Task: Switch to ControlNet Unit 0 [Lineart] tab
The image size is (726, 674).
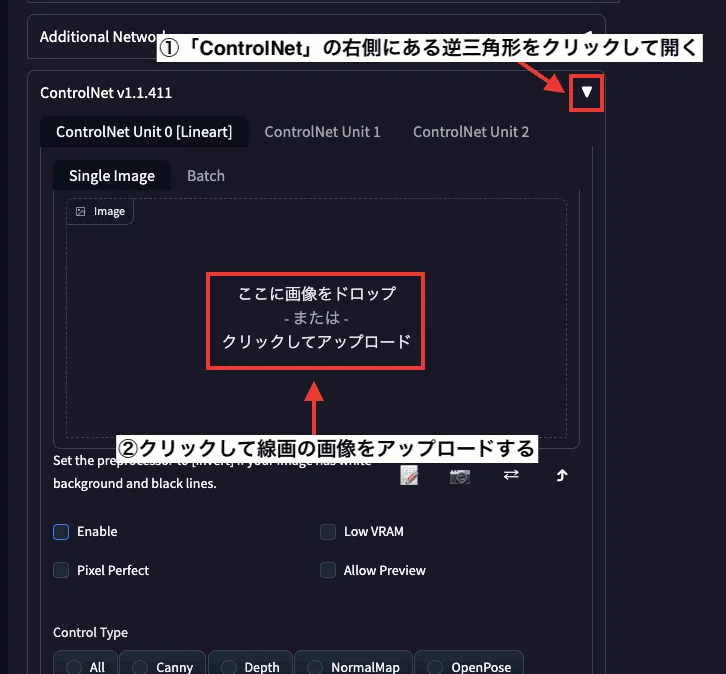Action: (x=144, y=132)
